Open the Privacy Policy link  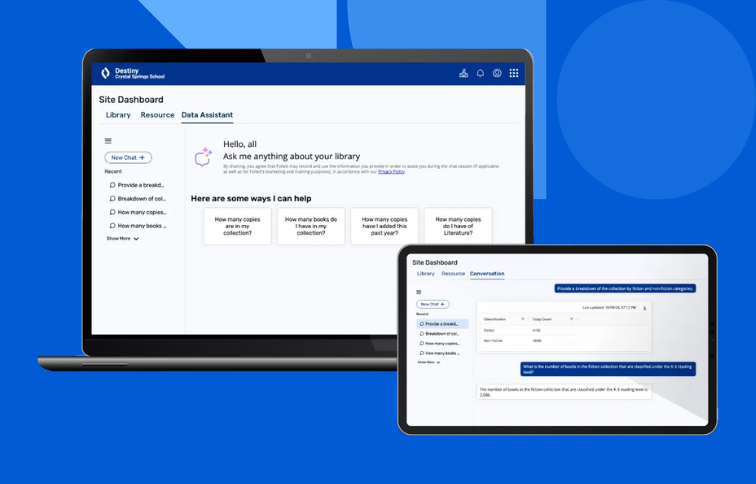click(391, 172)
